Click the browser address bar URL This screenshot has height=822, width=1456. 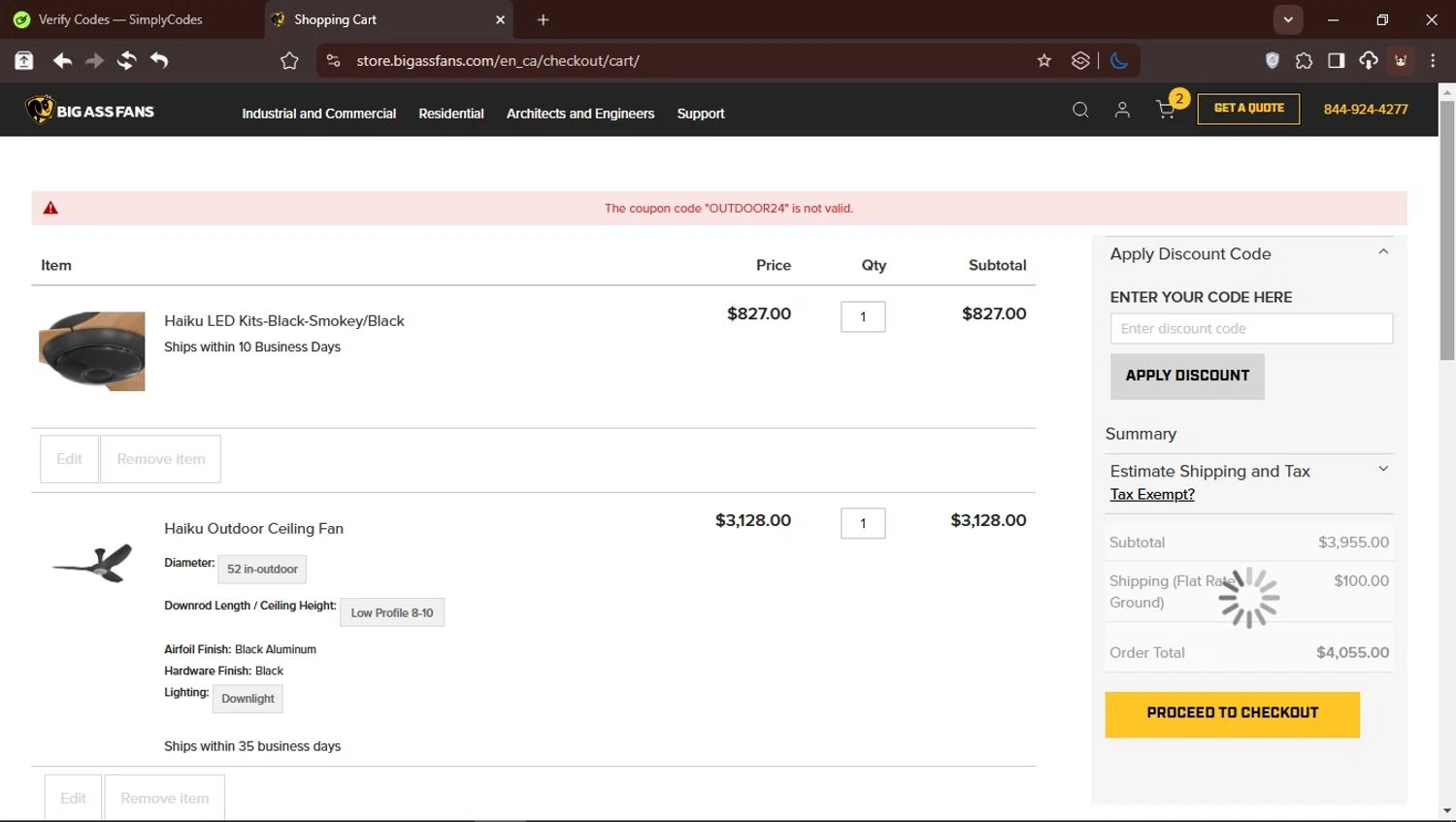point(498,60)
